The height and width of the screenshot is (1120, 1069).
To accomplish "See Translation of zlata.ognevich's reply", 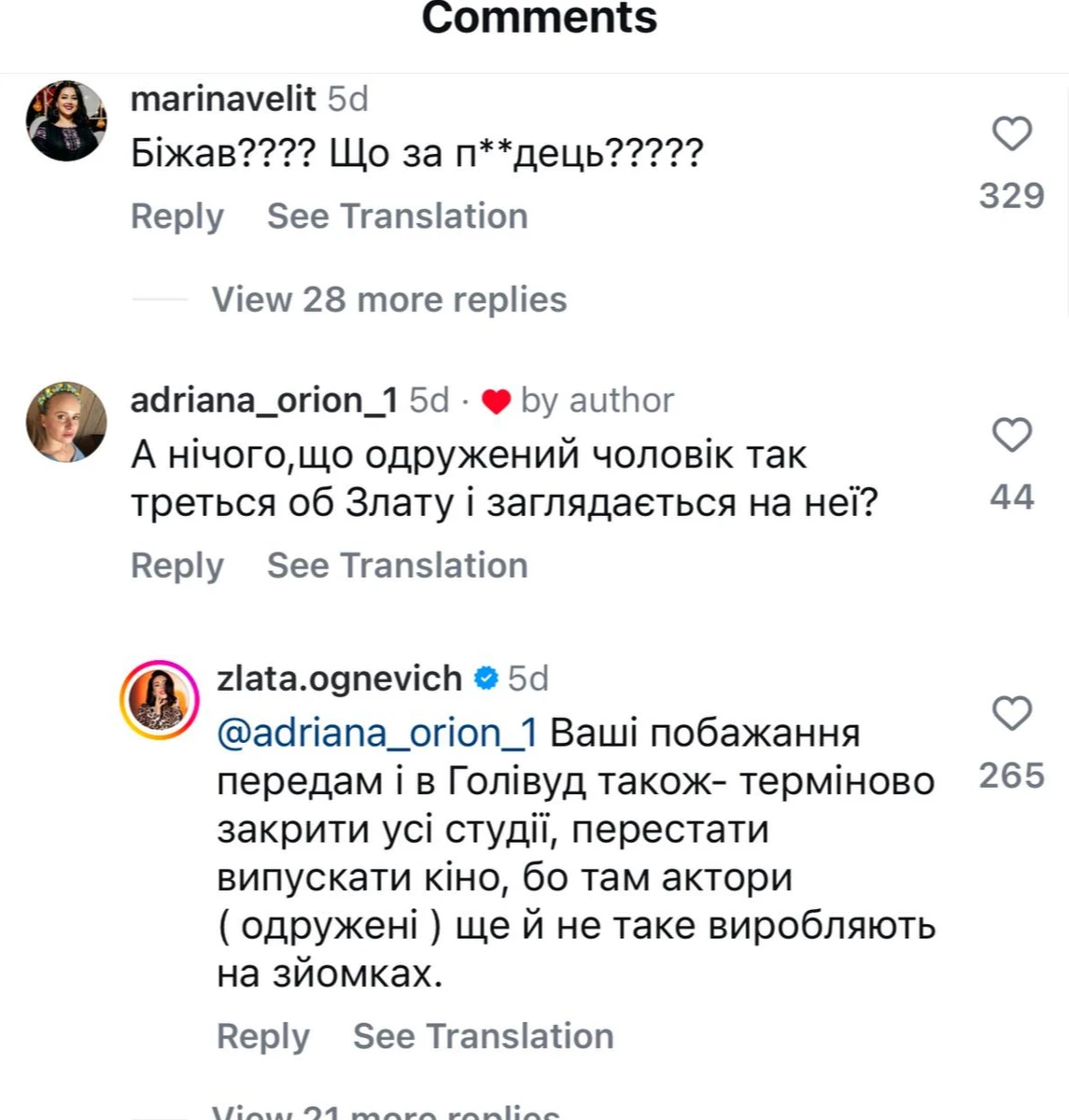I will [x=483, y=1036].
